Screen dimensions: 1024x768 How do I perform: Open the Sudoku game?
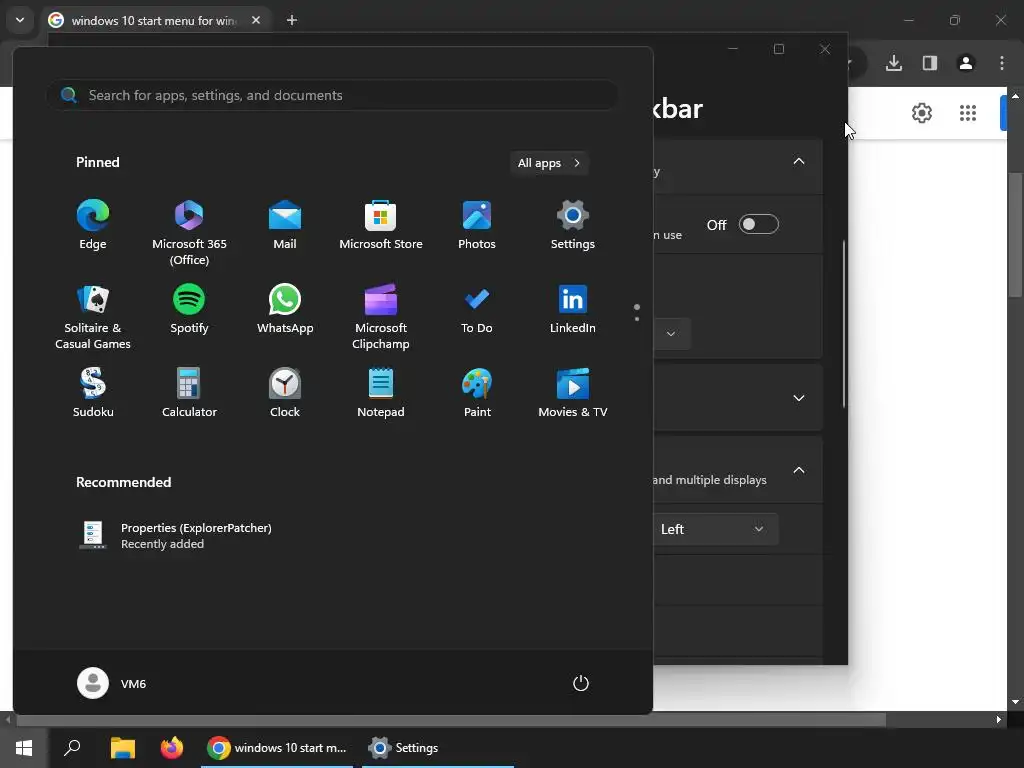pos(93,393)
